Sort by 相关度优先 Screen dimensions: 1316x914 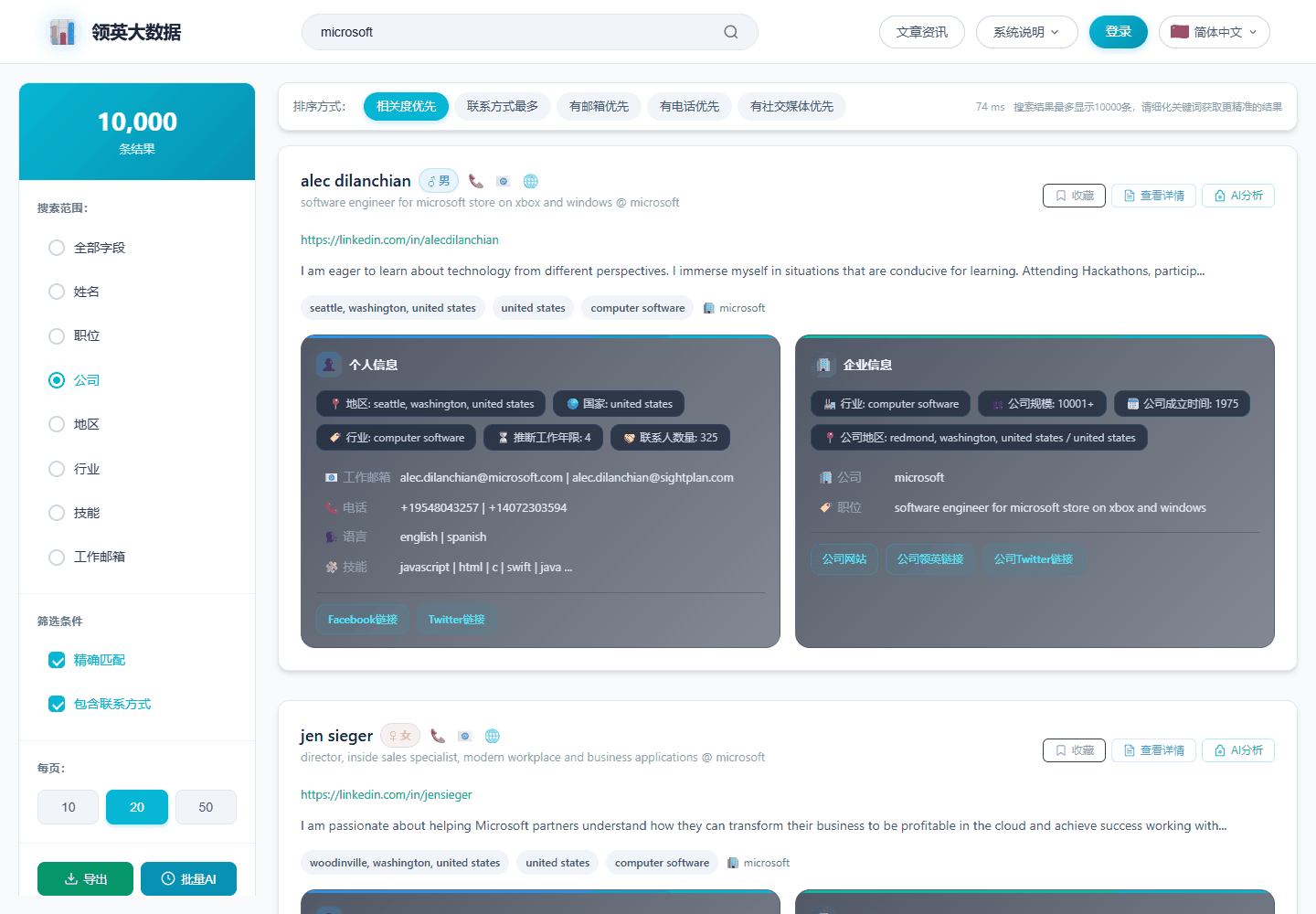click(x=406, y=106)
